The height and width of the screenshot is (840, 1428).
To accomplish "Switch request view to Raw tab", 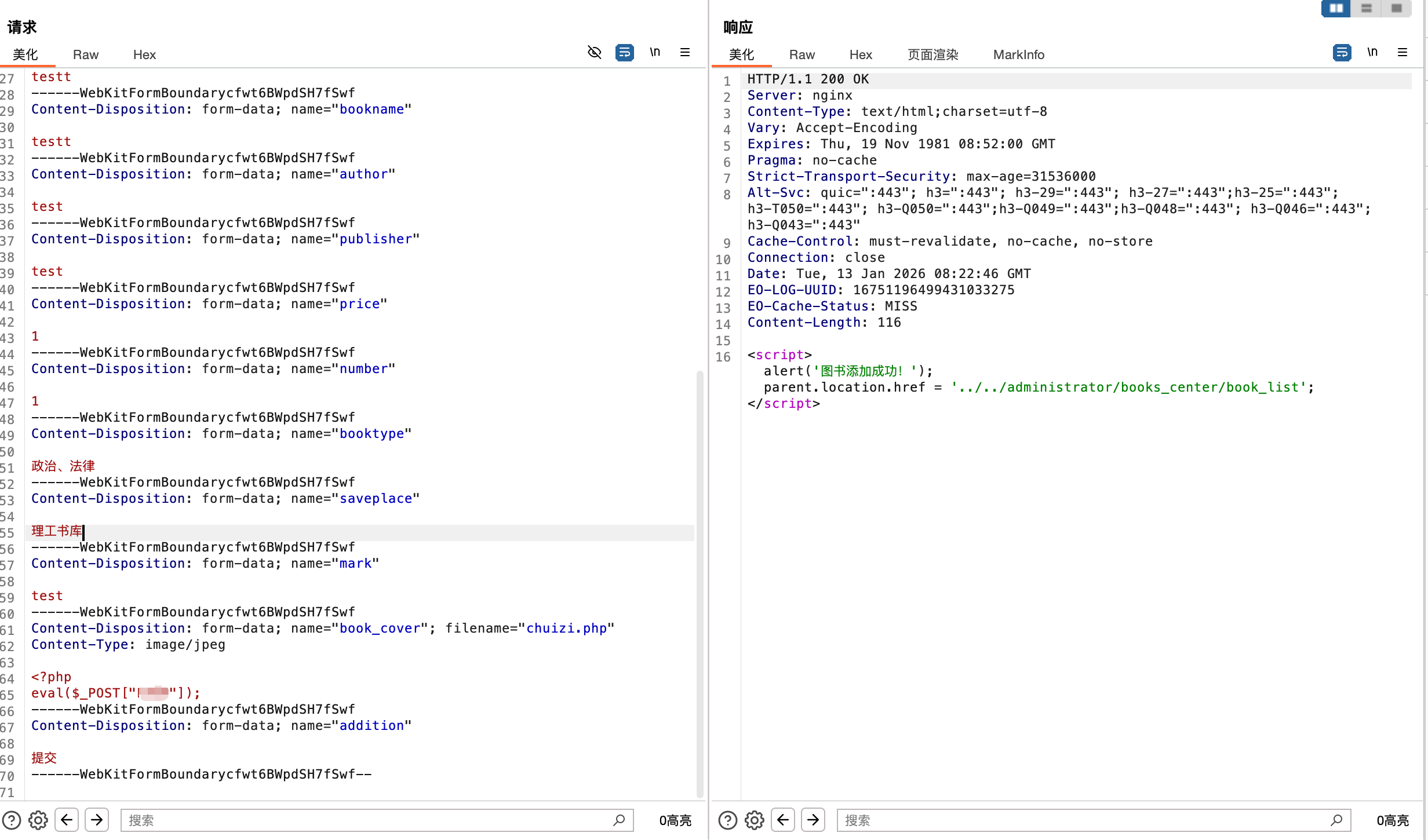I will tap(86, 54).
